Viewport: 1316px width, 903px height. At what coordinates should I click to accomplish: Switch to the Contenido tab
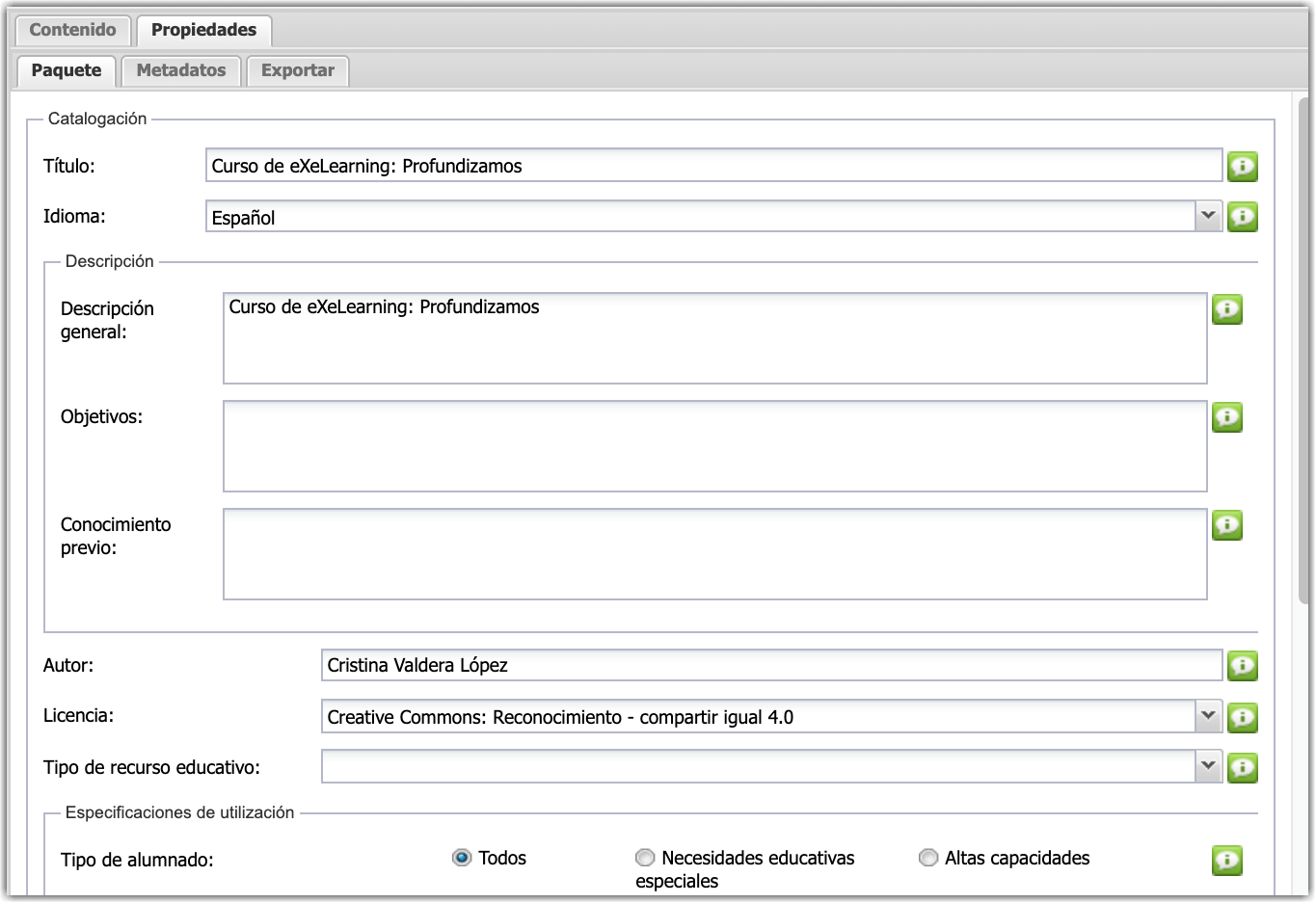(x=73, y=30)
